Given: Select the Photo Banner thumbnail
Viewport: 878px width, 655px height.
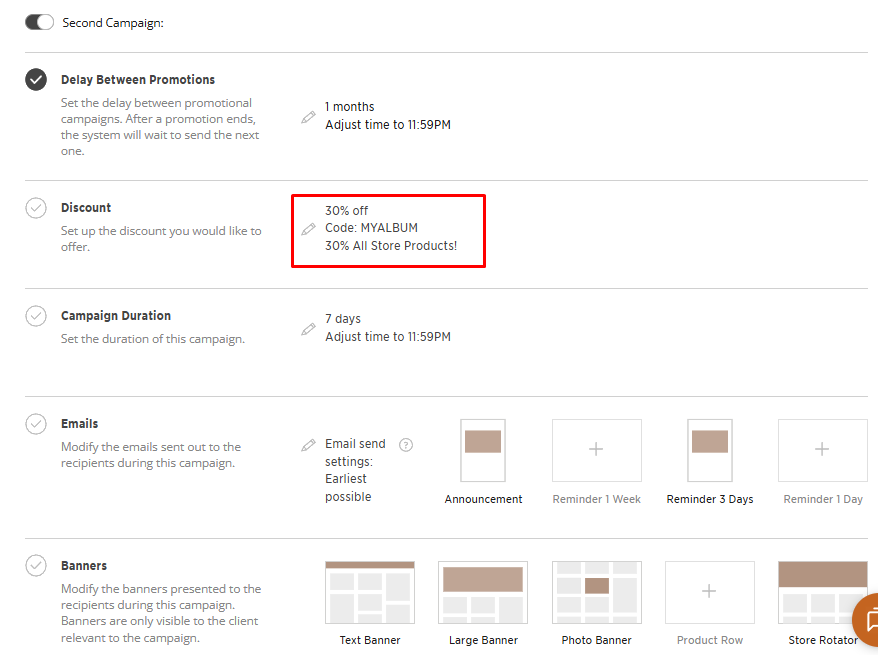Looking at the screenshot, I should coord(597,592).
